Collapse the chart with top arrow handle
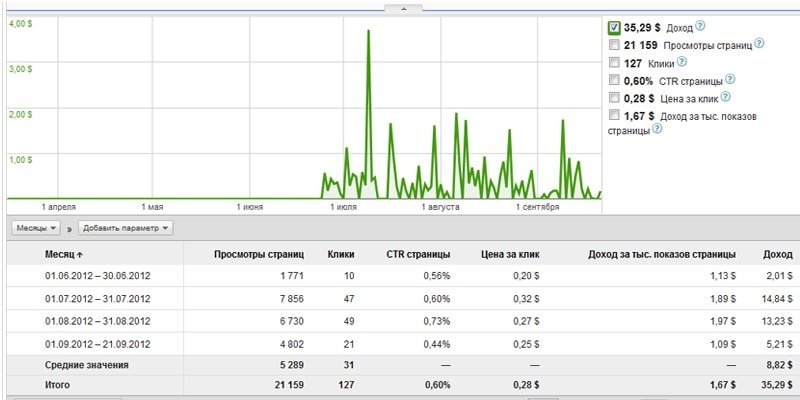800x400 pixels. tap(403, 9)
